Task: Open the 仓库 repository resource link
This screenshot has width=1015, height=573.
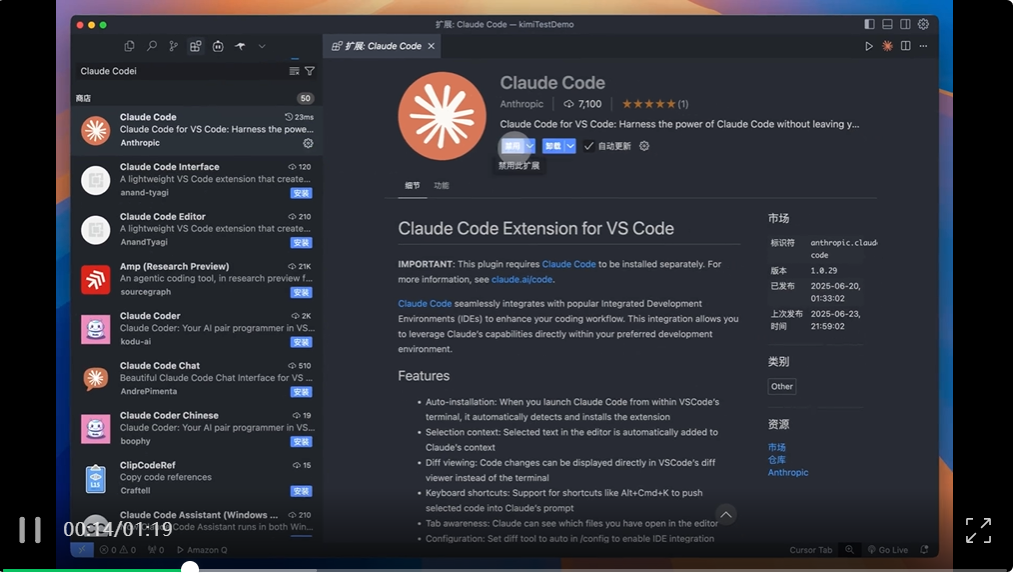Action: pyautogui.click(x=777, y=460)
